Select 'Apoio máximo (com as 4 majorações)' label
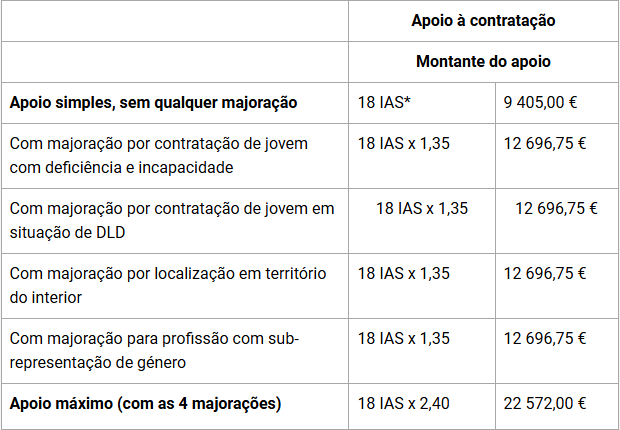 146,404
